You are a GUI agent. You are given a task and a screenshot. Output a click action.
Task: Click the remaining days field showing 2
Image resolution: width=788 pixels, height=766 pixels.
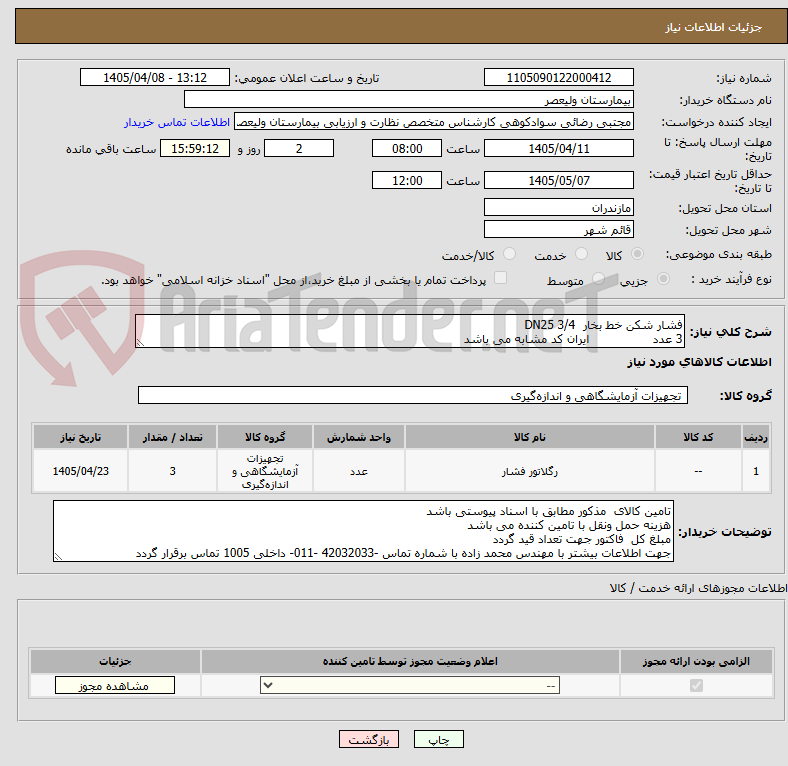[x=299, y=149]
